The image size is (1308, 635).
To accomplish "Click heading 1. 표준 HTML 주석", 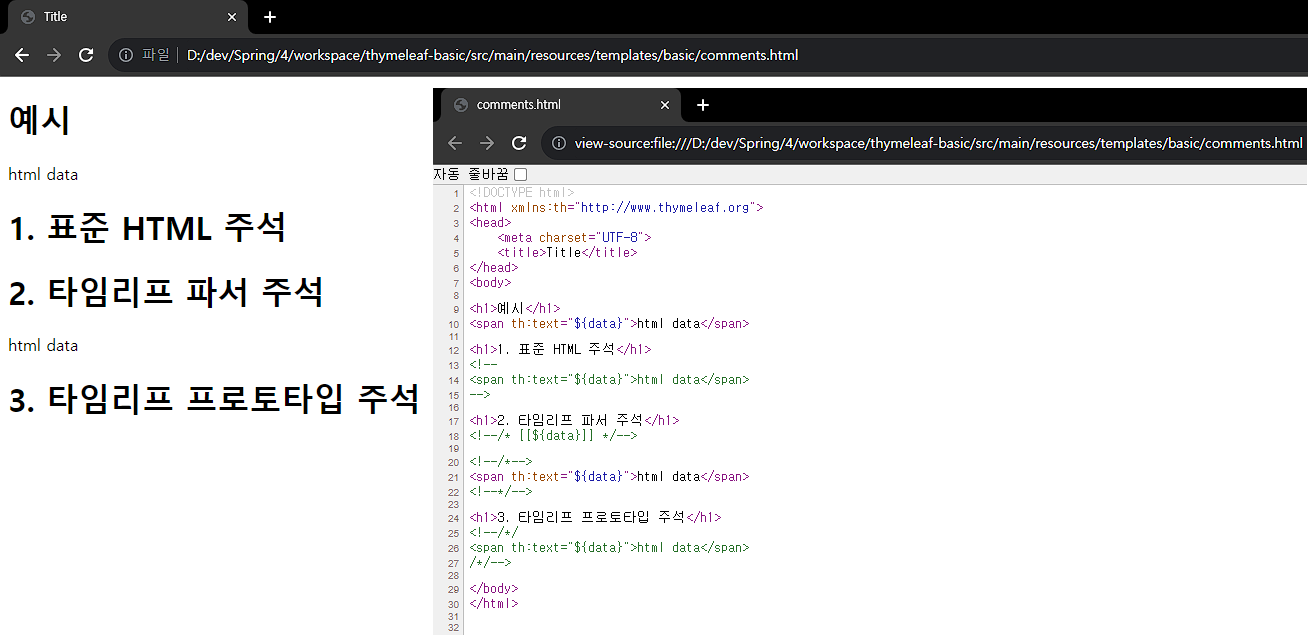I will 147,228.
